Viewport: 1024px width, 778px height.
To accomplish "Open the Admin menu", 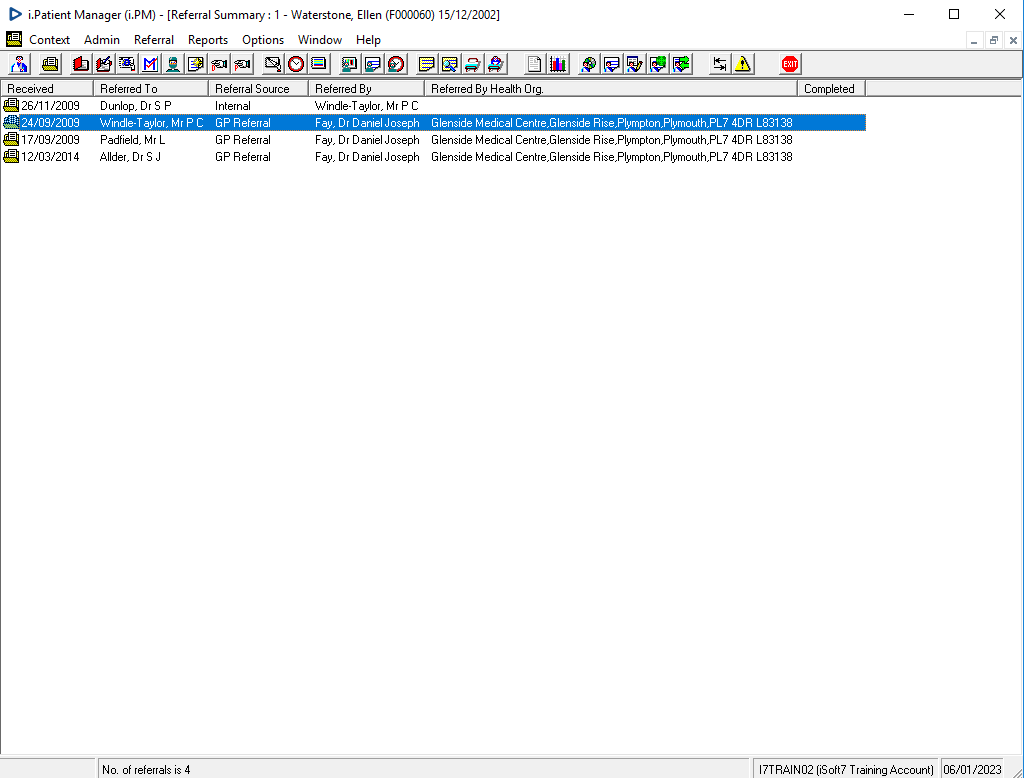I will [102, 40].
